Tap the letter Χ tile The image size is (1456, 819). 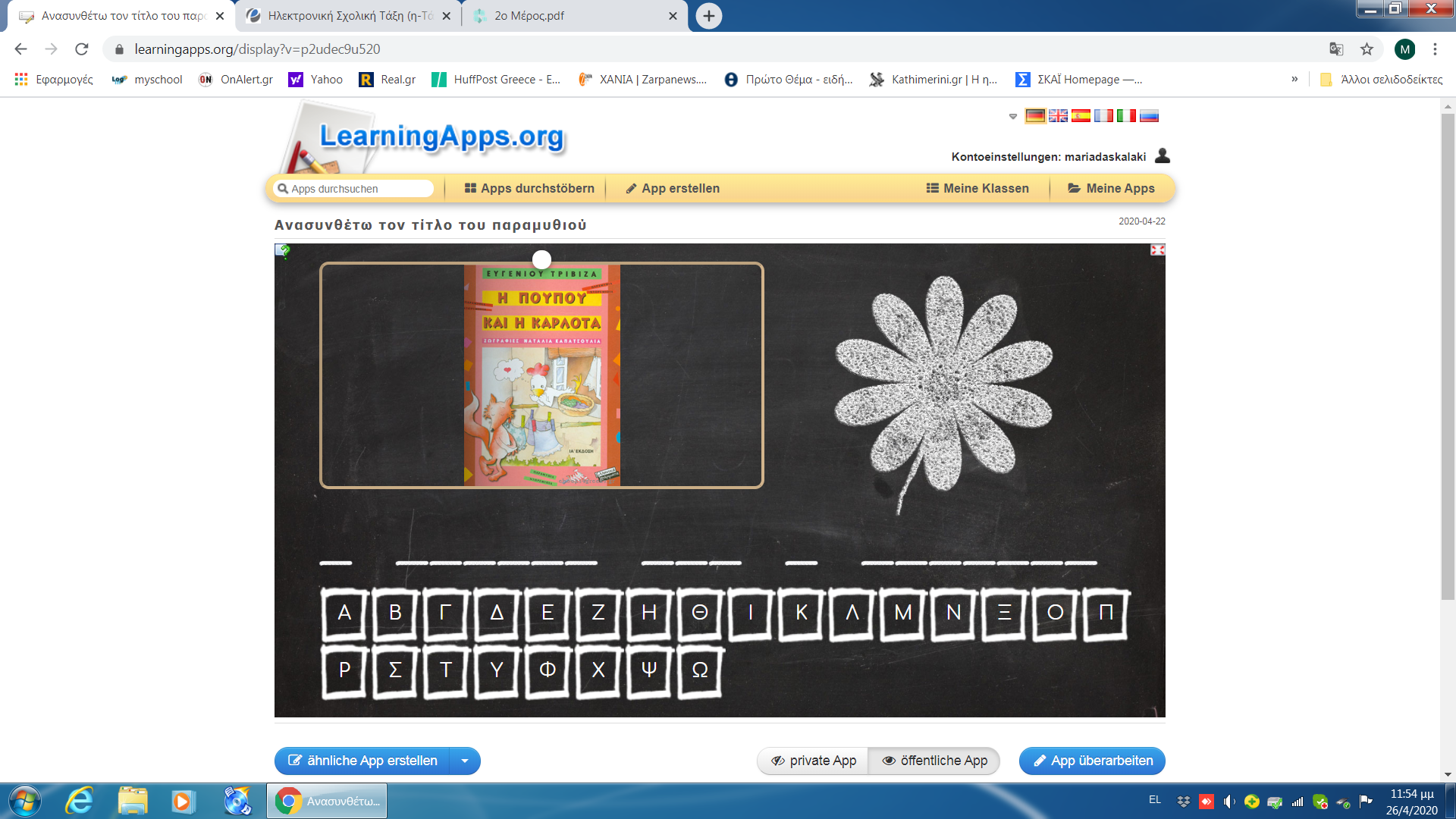tap(598, 670)
